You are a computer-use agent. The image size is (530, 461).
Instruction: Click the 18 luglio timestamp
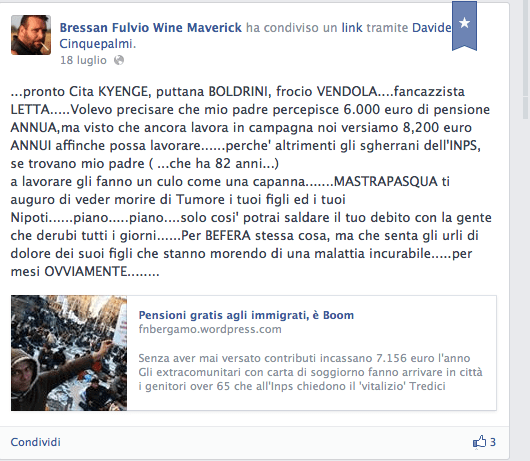pyautogui.click(x=83, y=60)
